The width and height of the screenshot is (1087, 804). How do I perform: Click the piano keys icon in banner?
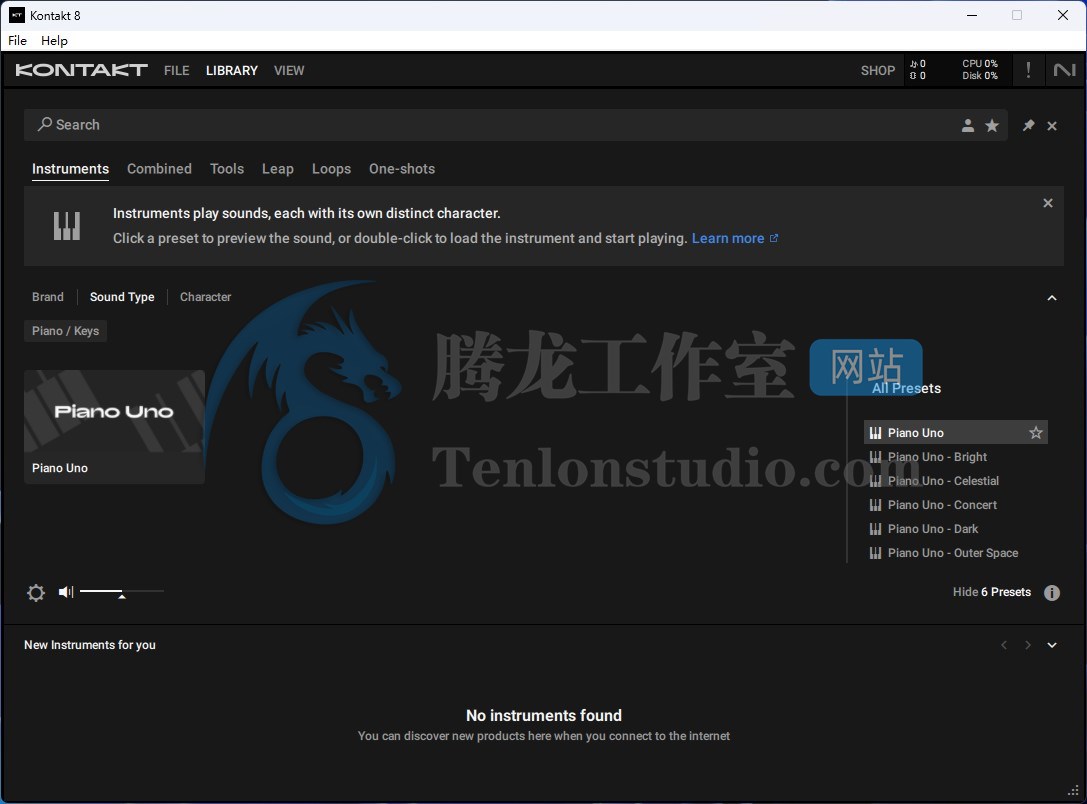[x=67, y=226]
